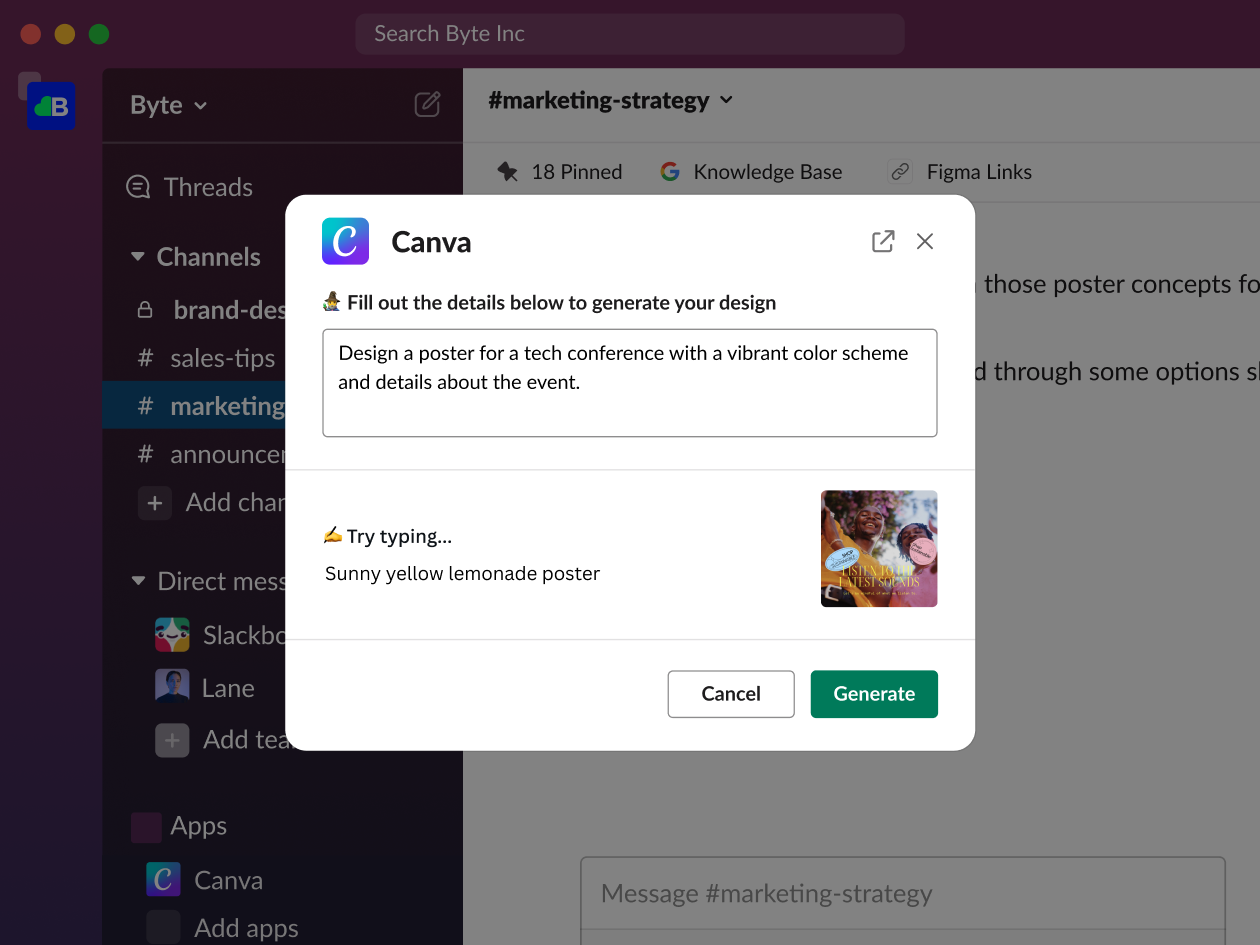Click the lock icon beside brand-des channel
This screenshot has height=945, width=1260.
pyautogui.click(x=145, y=310)
